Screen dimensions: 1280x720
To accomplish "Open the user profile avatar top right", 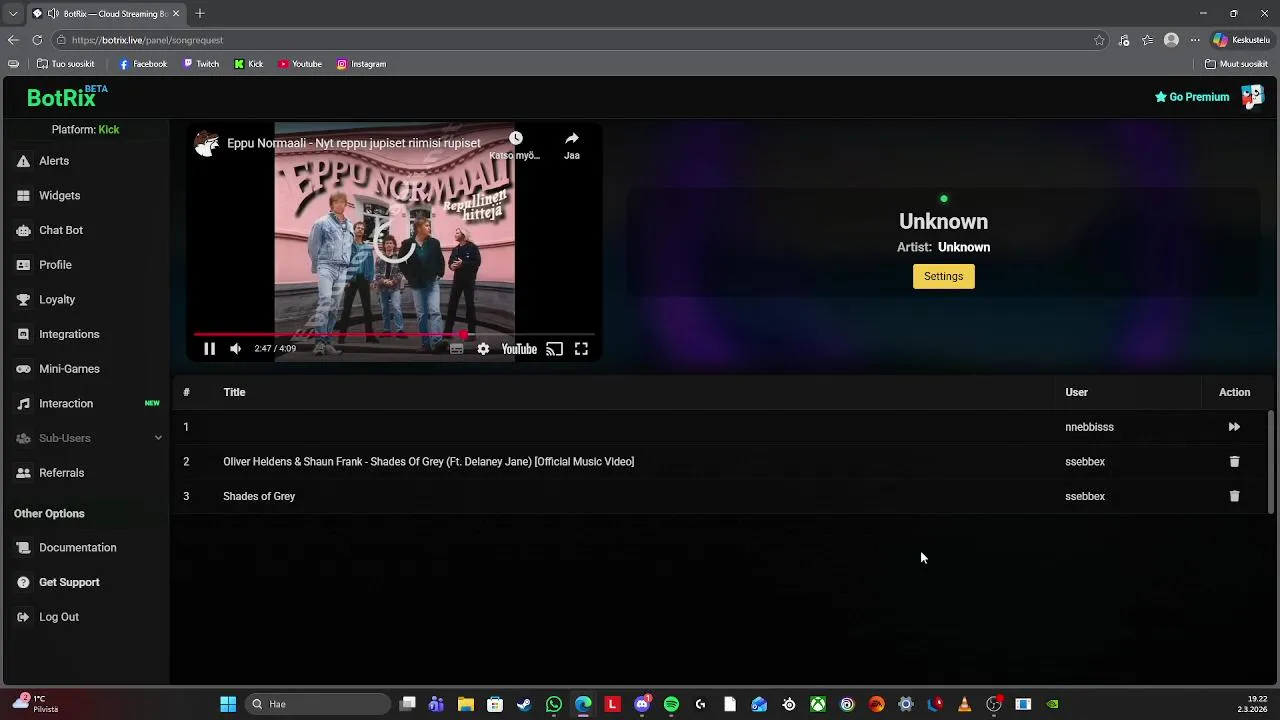I will pos(1252,97).
